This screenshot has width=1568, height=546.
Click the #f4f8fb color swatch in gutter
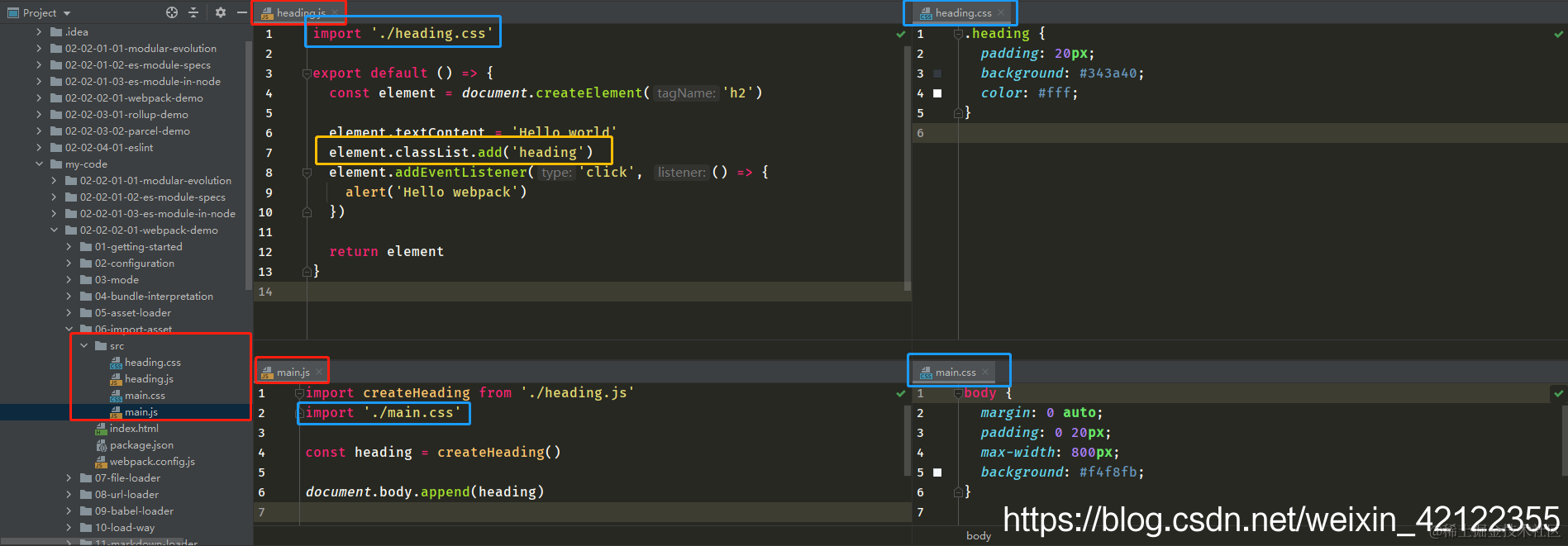[937, 472]
